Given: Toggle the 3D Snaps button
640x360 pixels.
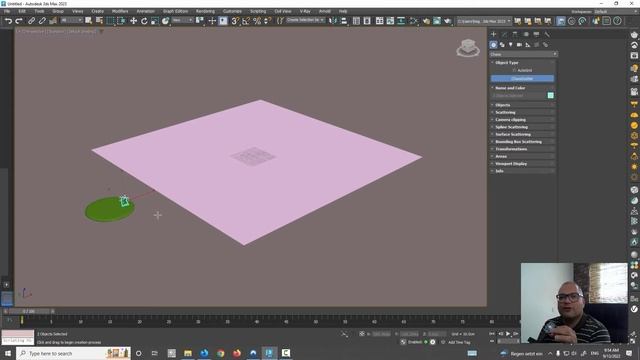Looking at the screenshot, I should [235, 21].
